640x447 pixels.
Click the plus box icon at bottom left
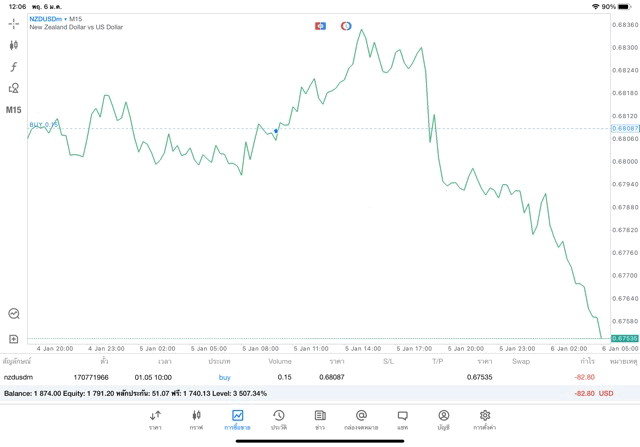[14, 339]
